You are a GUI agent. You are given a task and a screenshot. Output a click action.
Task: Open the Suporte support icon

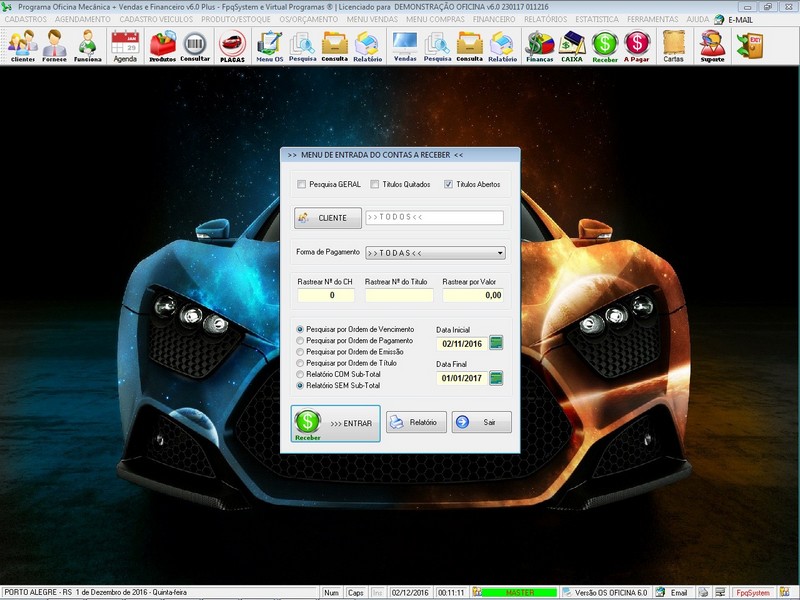(712, 46)
